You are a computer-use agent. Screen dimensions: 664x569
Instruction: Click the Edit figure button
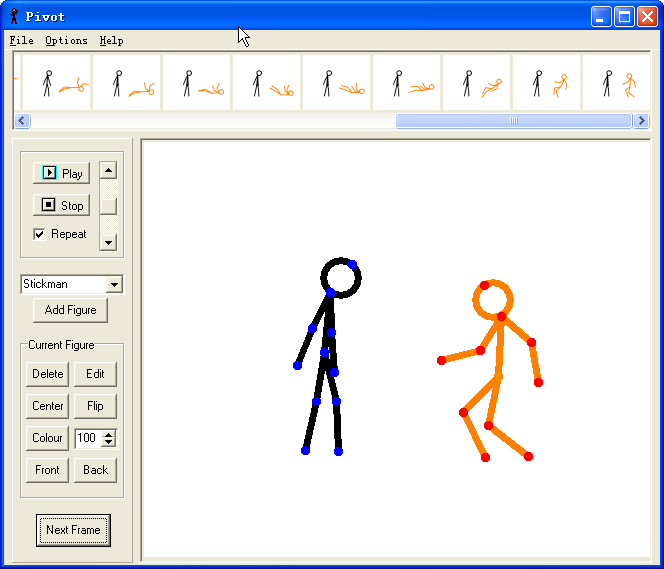95,374
